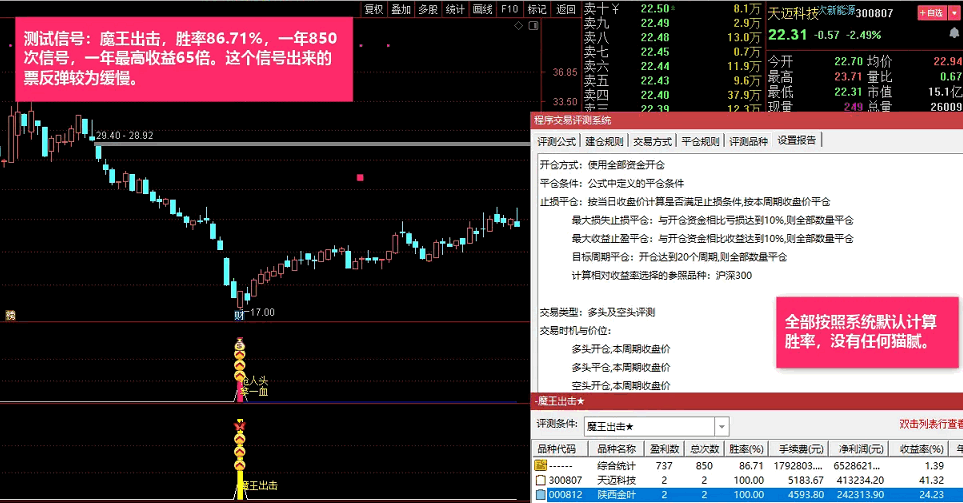This screenshot has width=963, height=503.
Task: Click the 评测条件 field showing 魔王出击★
Action: tap(649, 426)
